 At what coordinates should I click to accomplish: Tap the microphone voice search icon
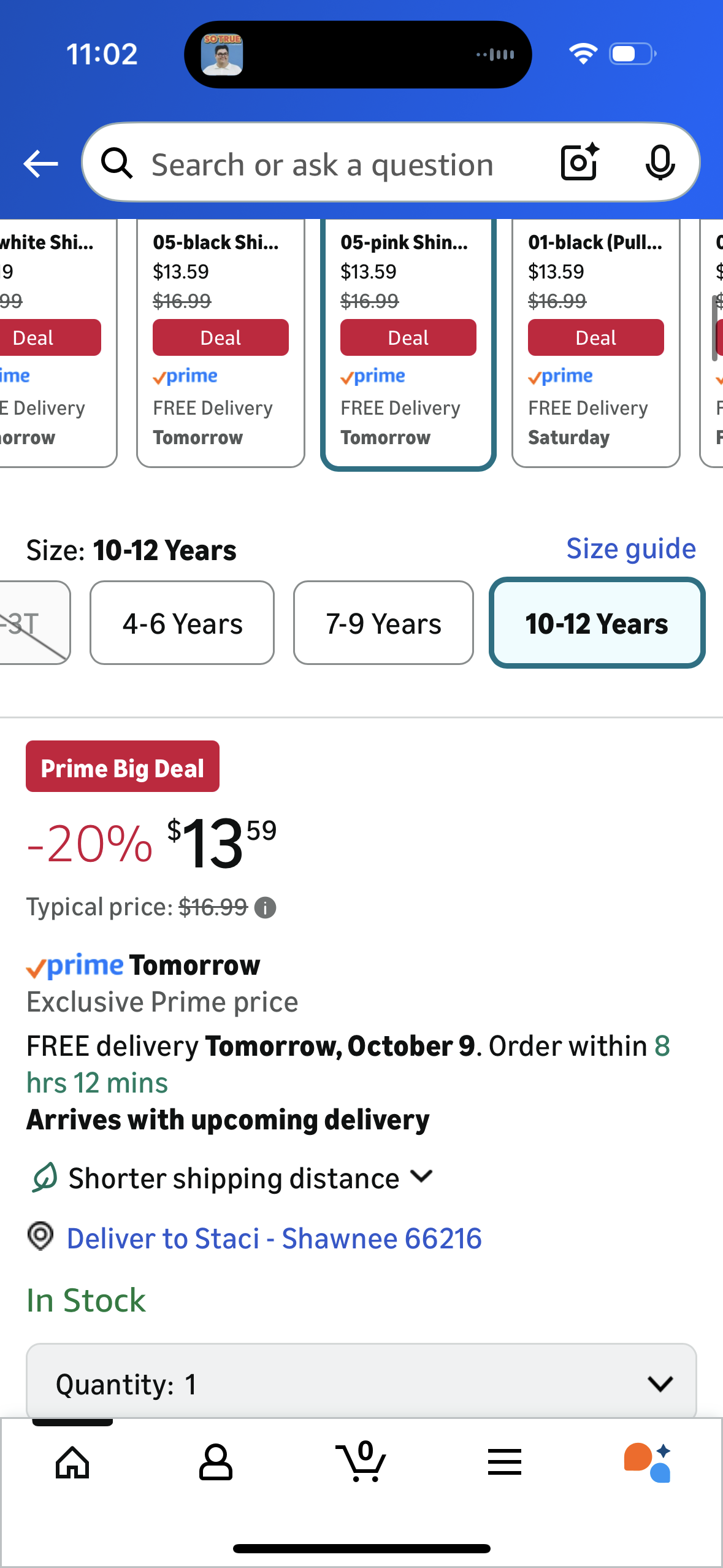click(660, 163)
